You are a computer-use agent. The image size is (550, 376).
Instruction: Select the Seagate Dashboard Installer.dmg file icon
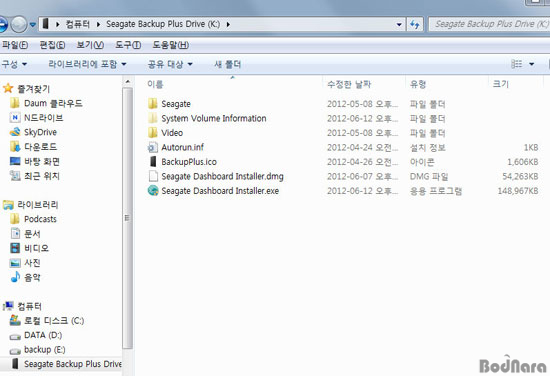[153, 176]
